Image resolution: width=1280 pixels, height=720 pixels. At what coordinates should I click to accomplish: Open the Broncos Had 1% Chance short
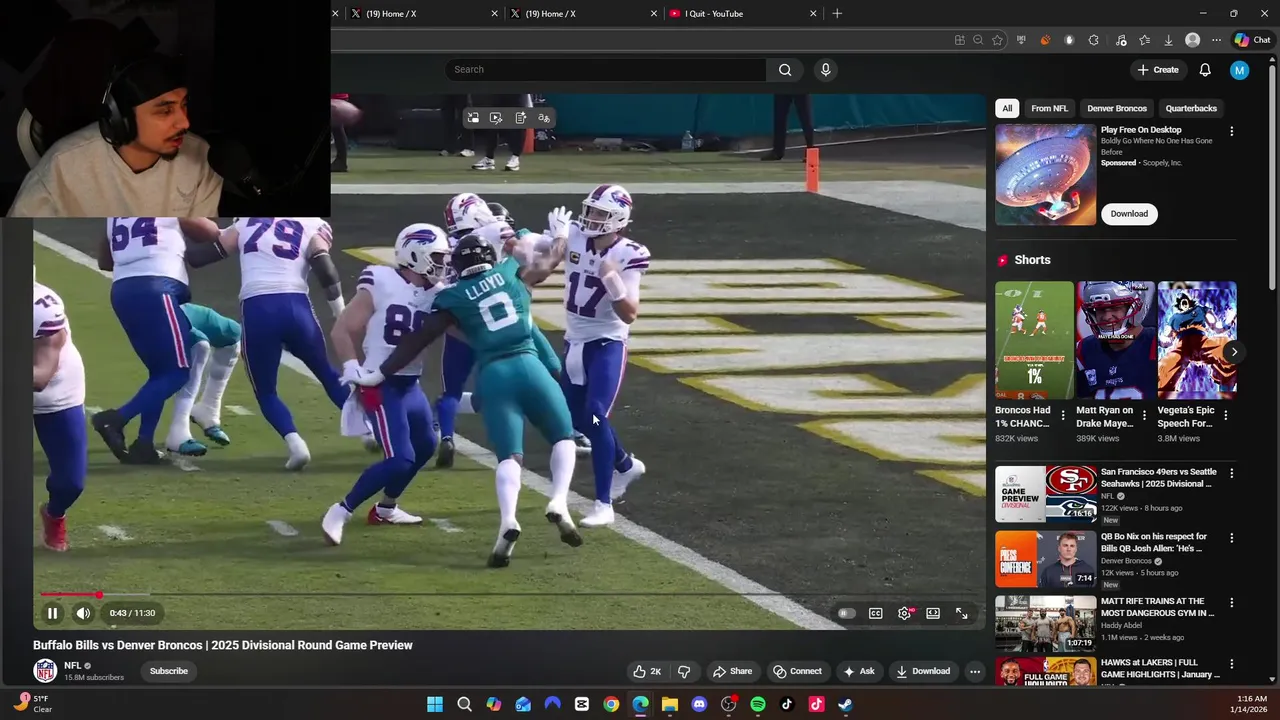coord(1034,340)
